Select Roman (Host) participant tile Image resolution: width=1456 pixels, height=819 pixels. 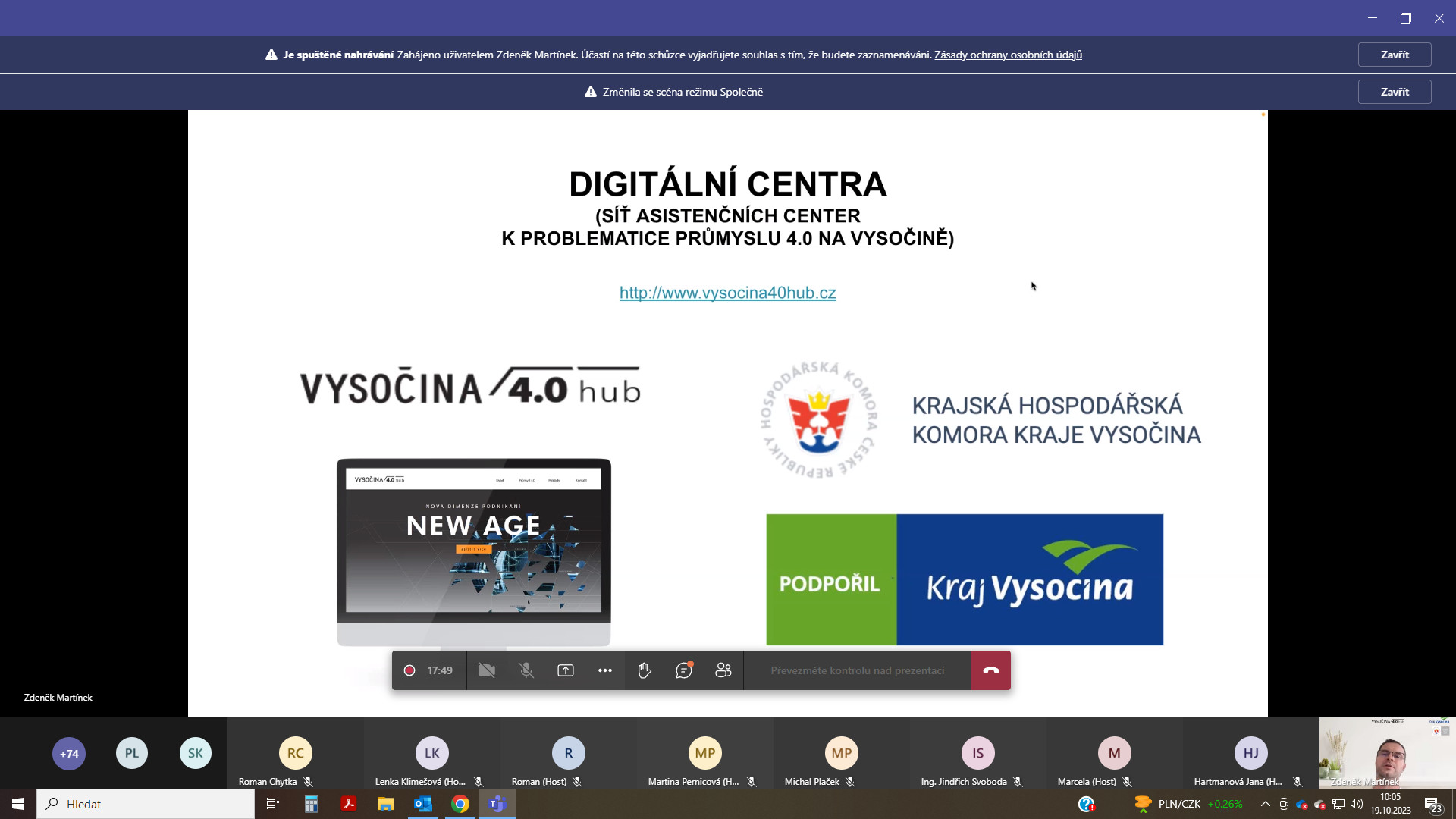569,754
